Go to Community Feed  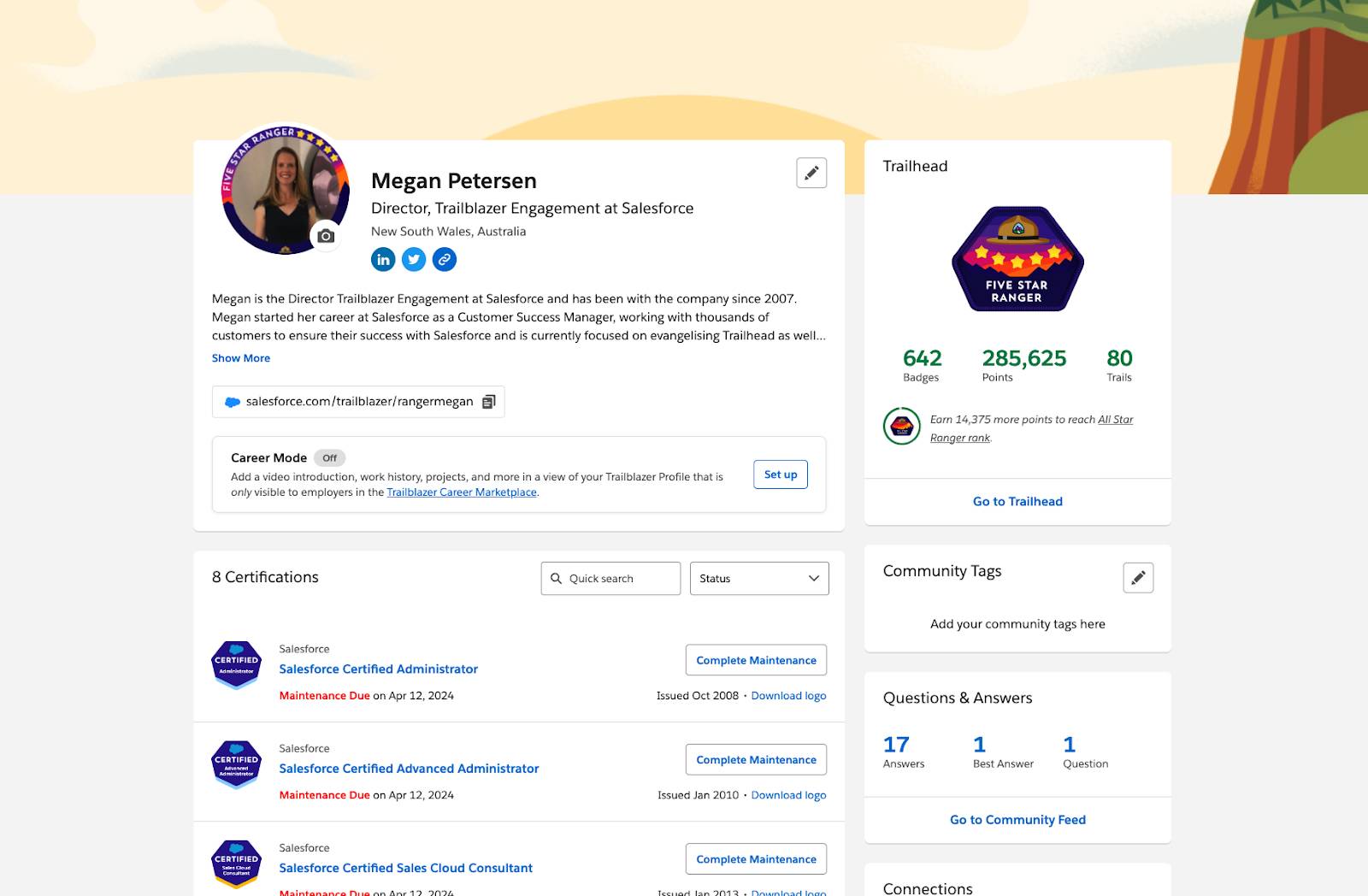tap(1017, 819)
